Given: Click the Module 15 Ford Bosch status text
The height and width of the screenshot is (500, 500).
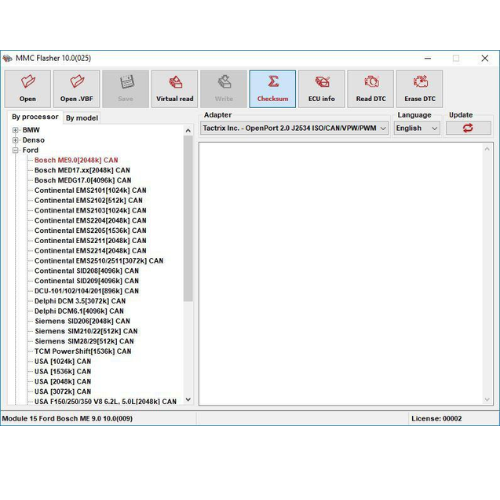Looking at the screenshot, I should pos(67,419).
